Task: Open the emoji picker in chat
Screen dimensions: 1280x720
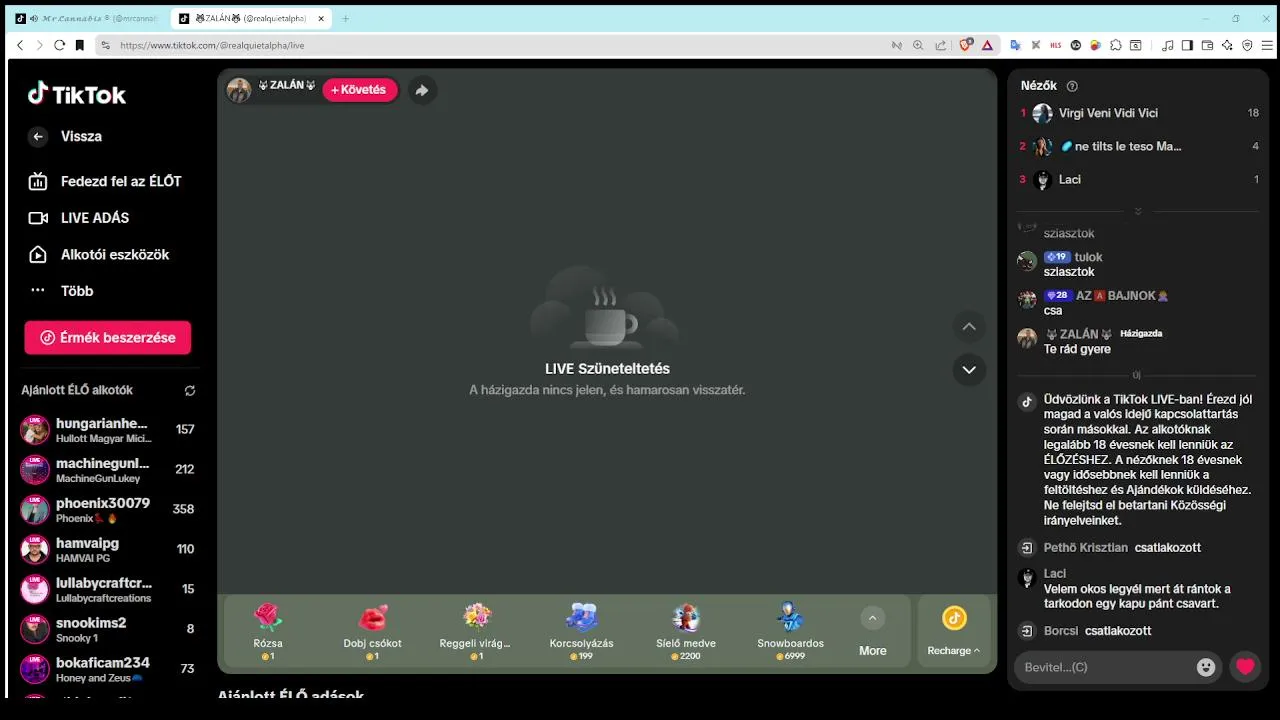Action: point(1206,667)
